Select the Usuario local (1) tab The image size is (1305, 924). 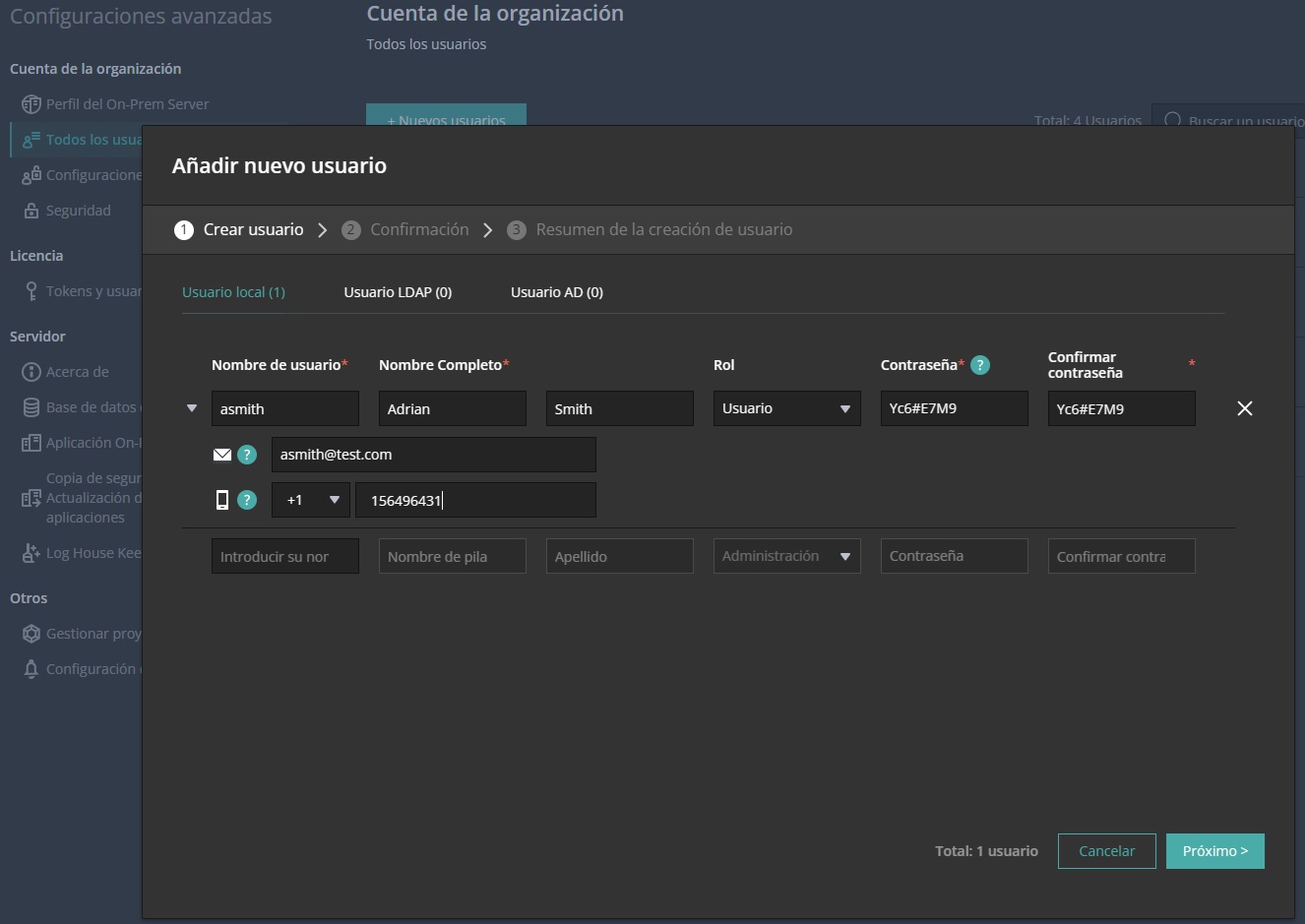click(233, 292)
